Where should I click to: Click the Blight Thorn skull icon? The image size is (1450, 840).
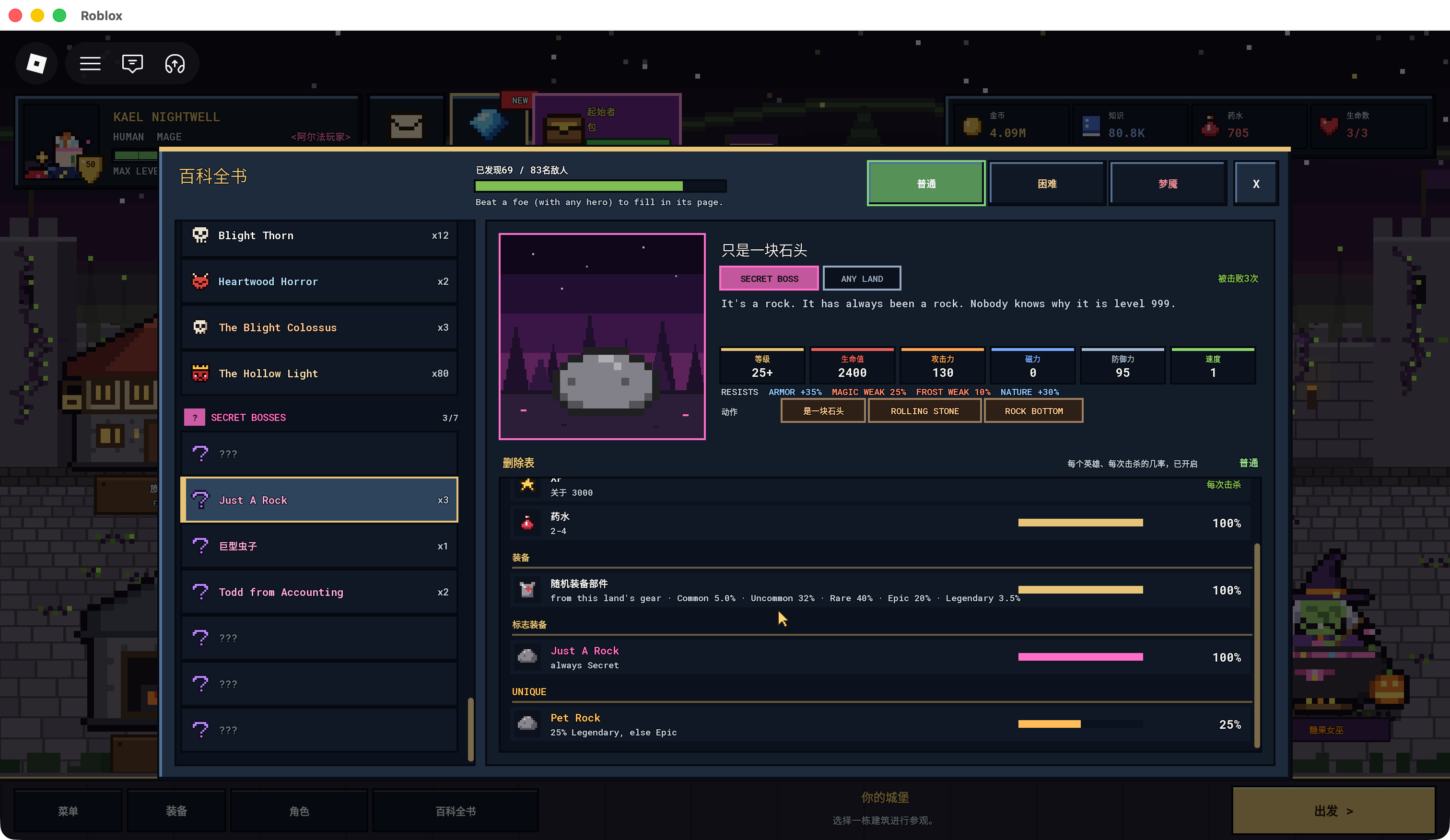click(200, 235)
